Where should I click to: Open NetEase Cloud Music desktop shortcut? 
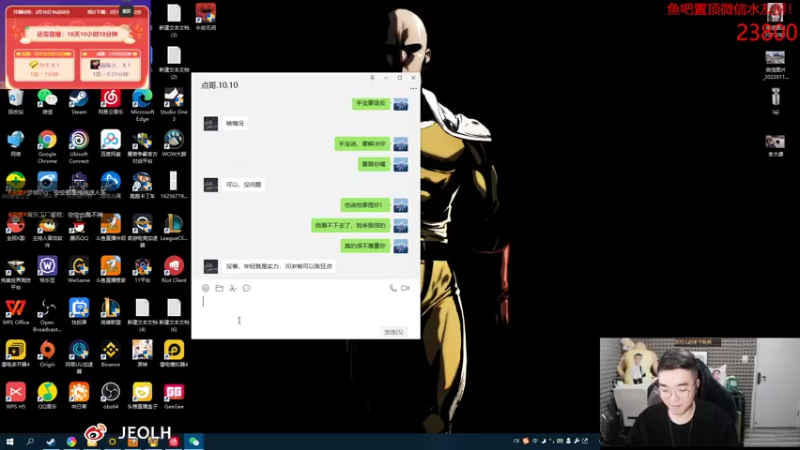pos(111,102)
